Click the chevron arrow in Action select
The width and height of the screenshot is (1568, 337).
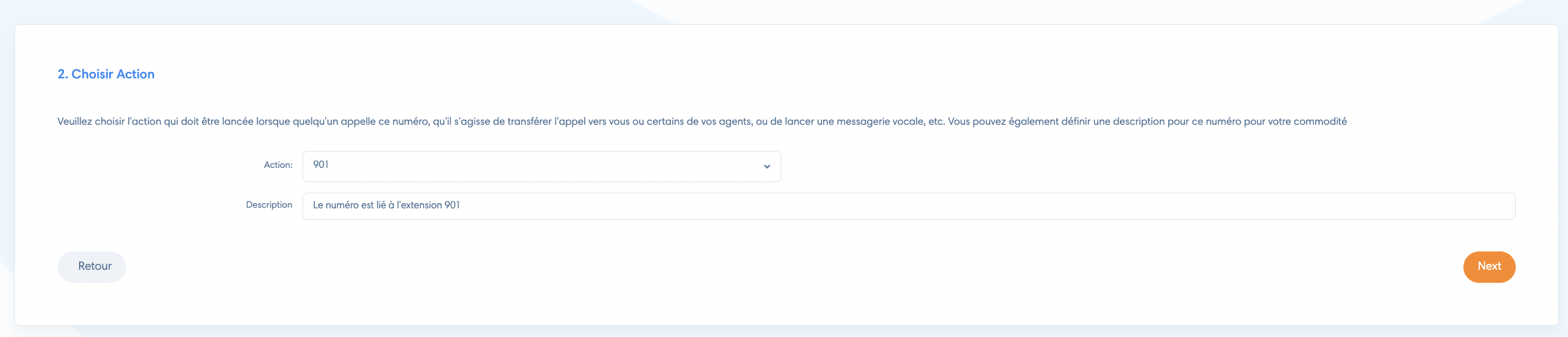(767, 167)
